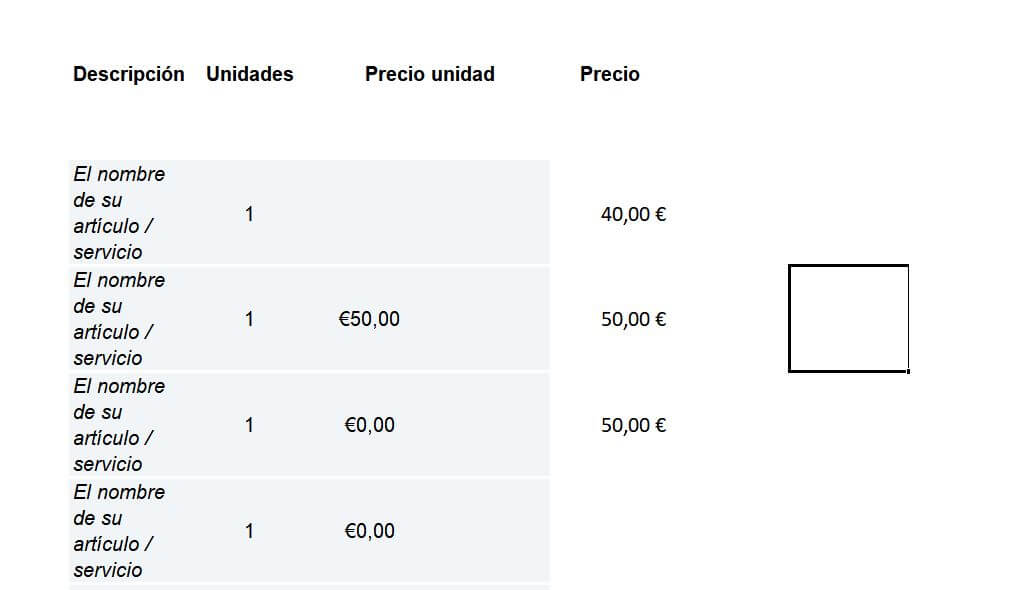Viewport: 1010px width, 590px height.
Task: Click the empty unit price in first row
Action: [x=370, y=213]
